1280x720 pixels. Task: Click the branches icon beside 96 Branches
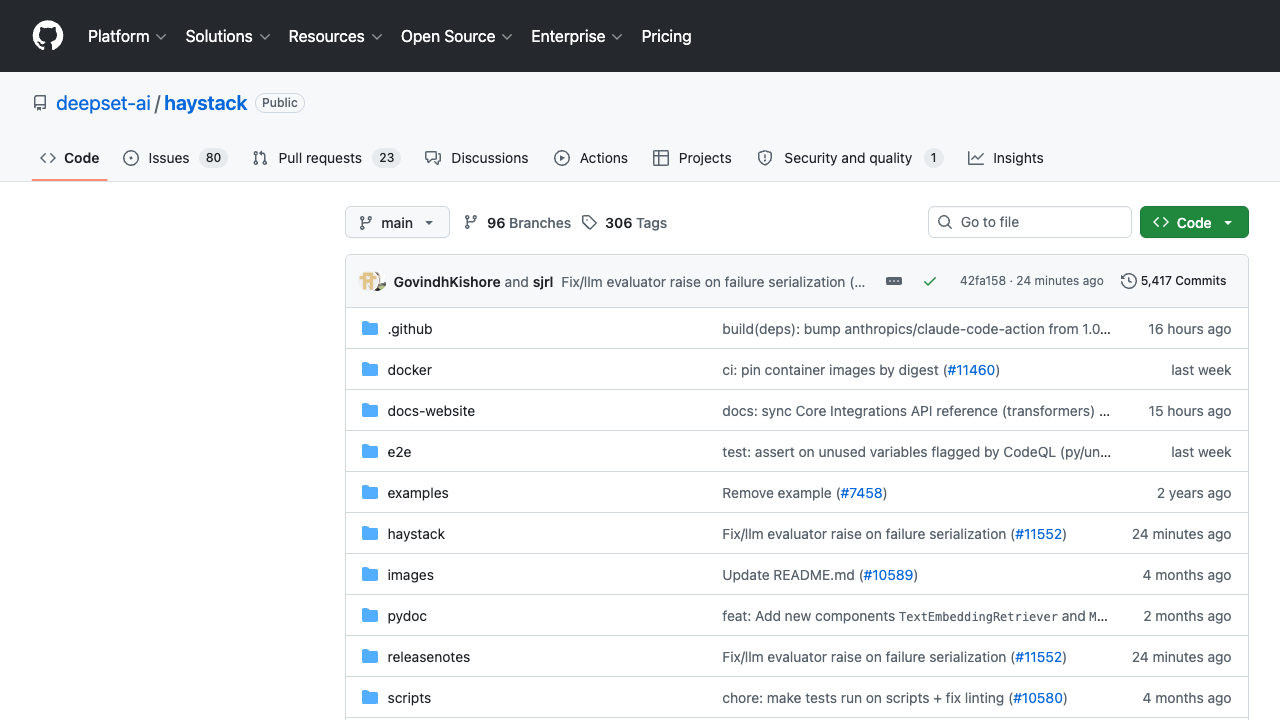[471, 223]
